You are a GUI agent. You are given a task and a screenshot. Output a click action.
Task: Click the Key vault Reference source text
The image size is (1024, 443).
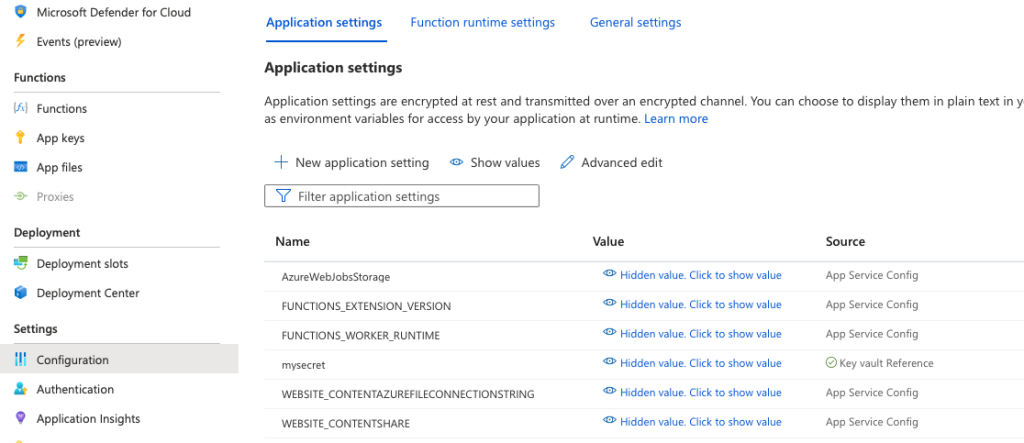coord(886,363)
